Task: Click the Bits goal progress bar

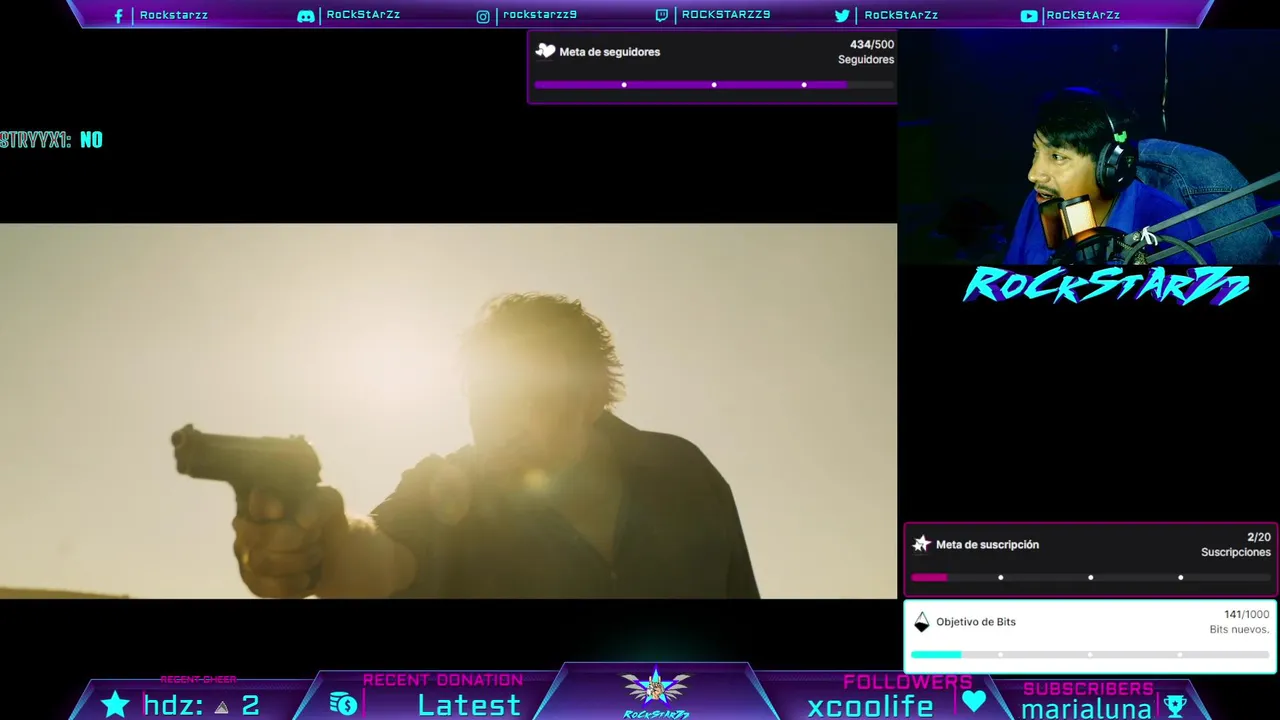Action: pos(1090,654)
